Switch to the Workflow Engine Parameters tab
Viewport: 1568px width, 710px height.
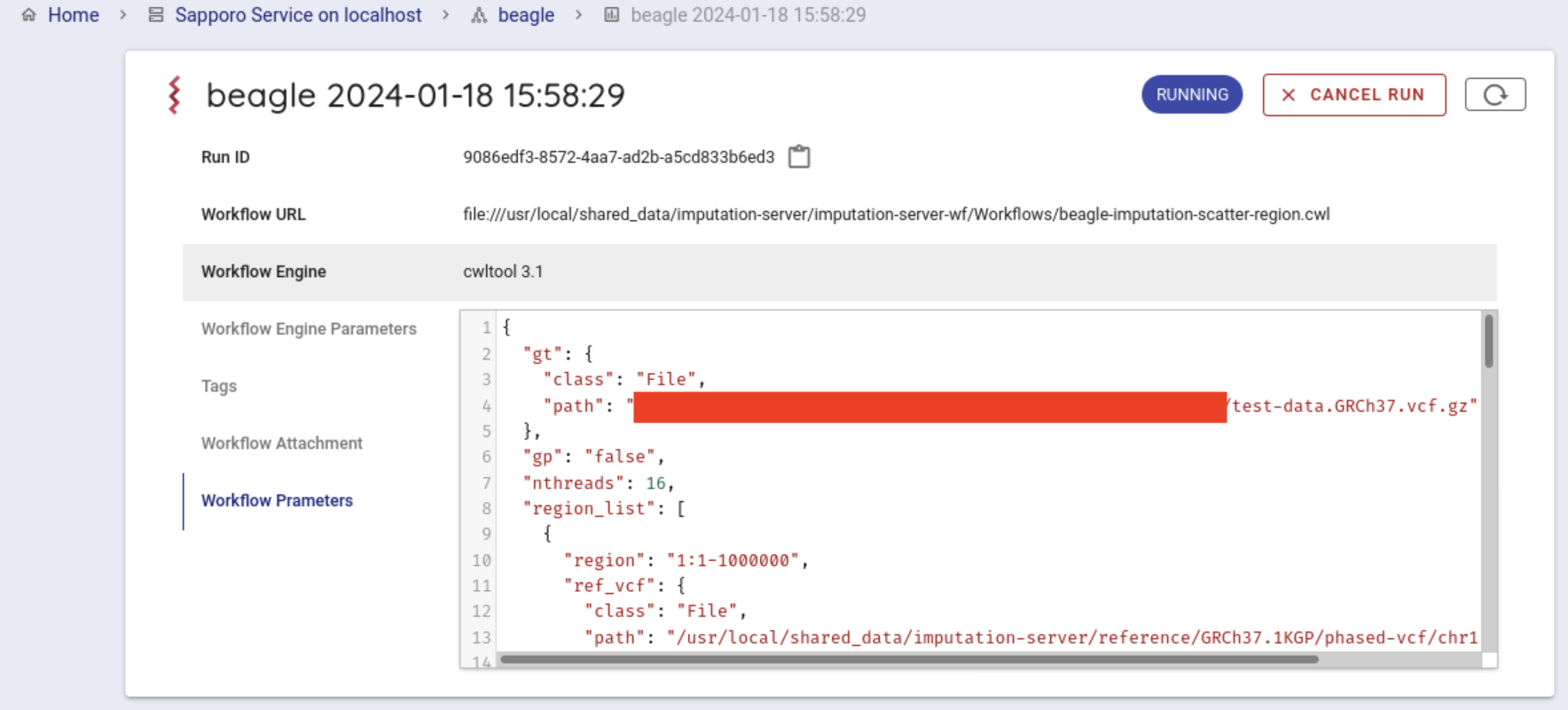(309, 329)
